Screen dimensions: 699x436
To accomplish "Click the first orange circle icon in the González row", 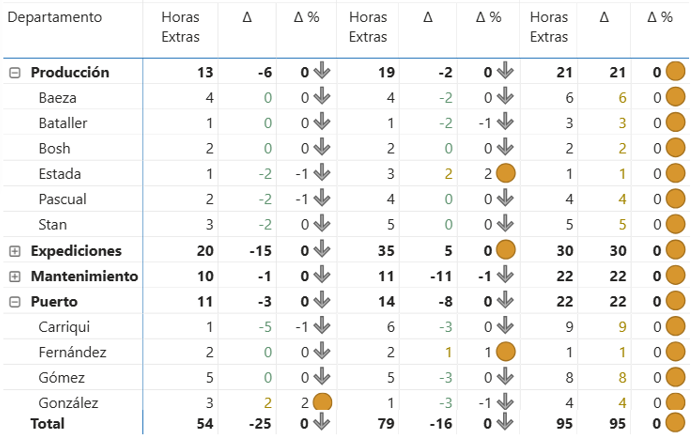I will 322,402.
